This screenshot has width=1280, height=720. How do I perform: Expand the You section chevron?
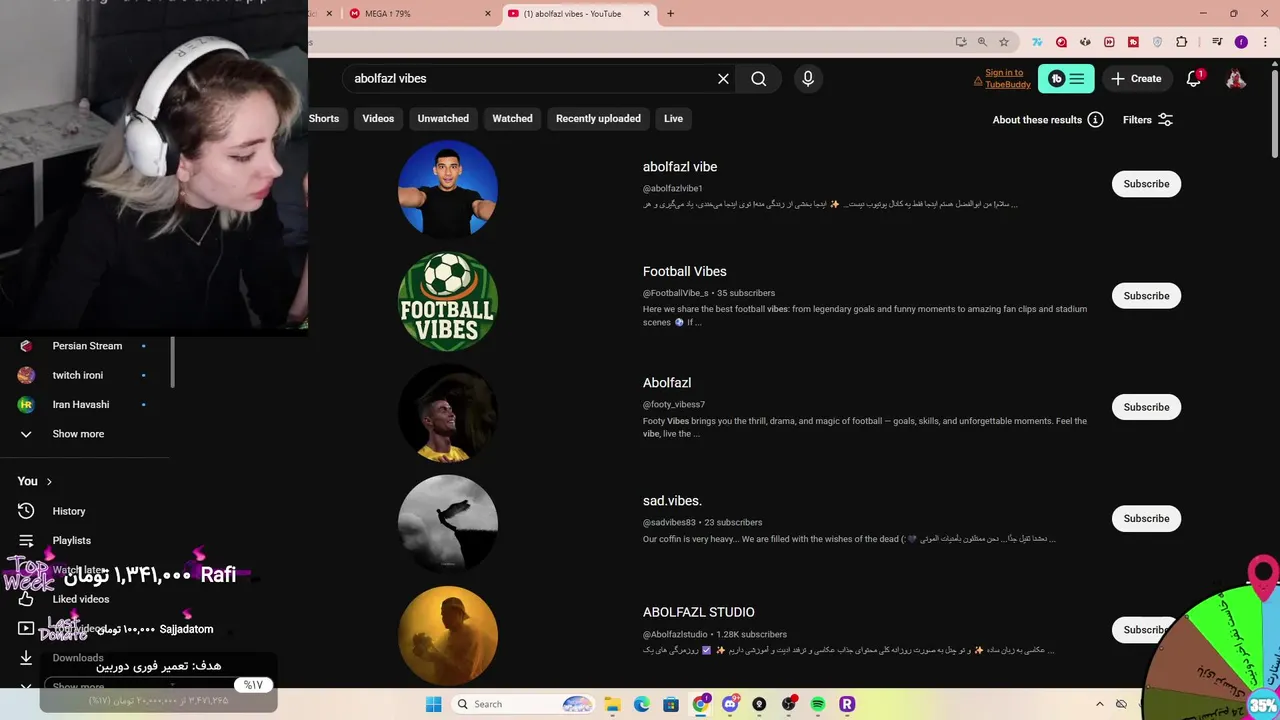click(x=48, y=482)
